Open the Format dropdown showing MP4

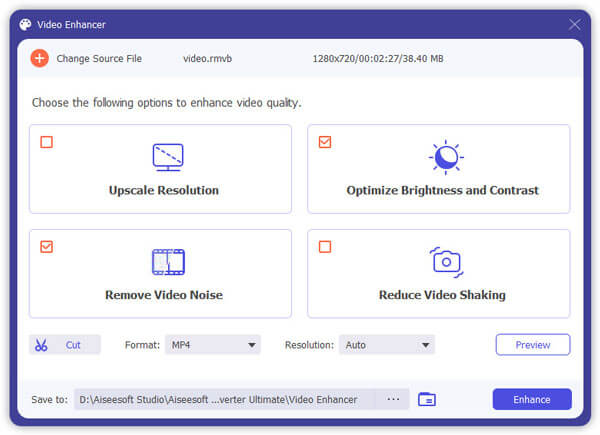[x=212, y=345]
